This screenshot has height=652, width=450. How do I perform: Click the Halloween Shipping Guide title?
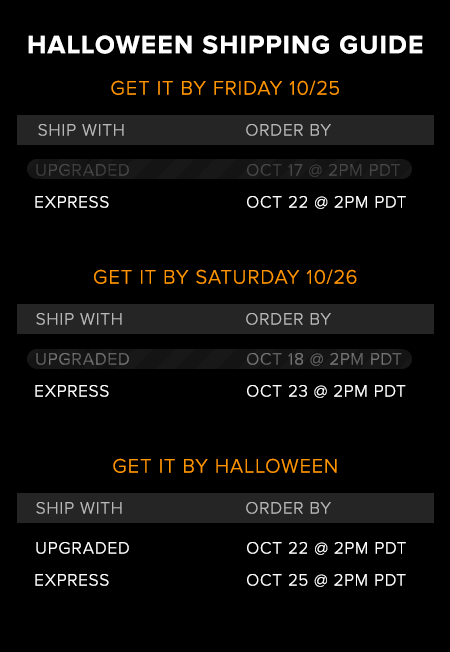(x=225, y=45)
